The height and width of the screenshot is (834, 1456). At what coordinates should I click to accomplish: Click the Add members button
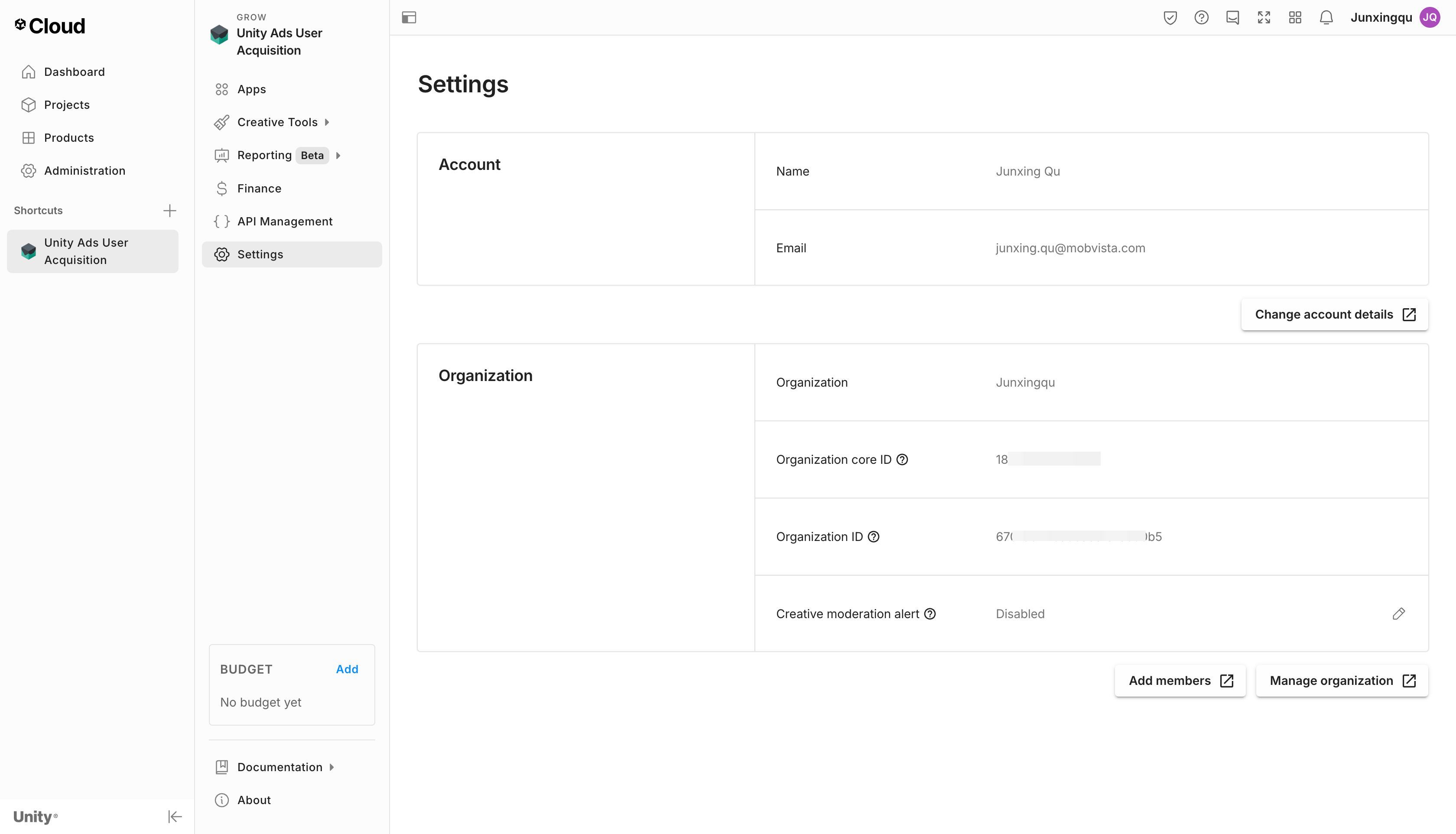(1180, 681)
